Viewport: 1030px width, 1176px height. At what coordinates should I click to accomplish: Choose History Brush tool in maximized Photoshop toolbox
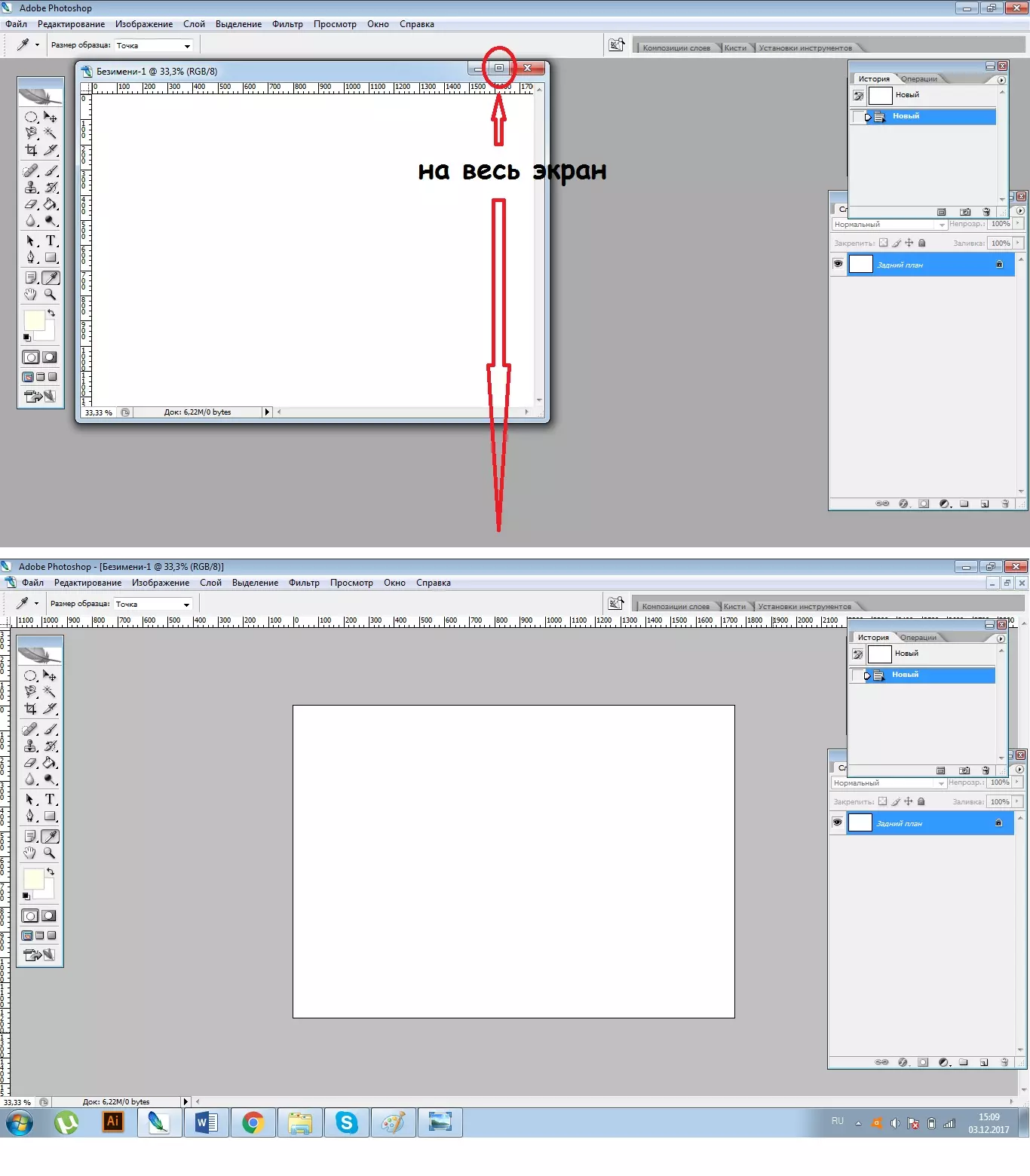pyautogui.click(x=50, y=746)
